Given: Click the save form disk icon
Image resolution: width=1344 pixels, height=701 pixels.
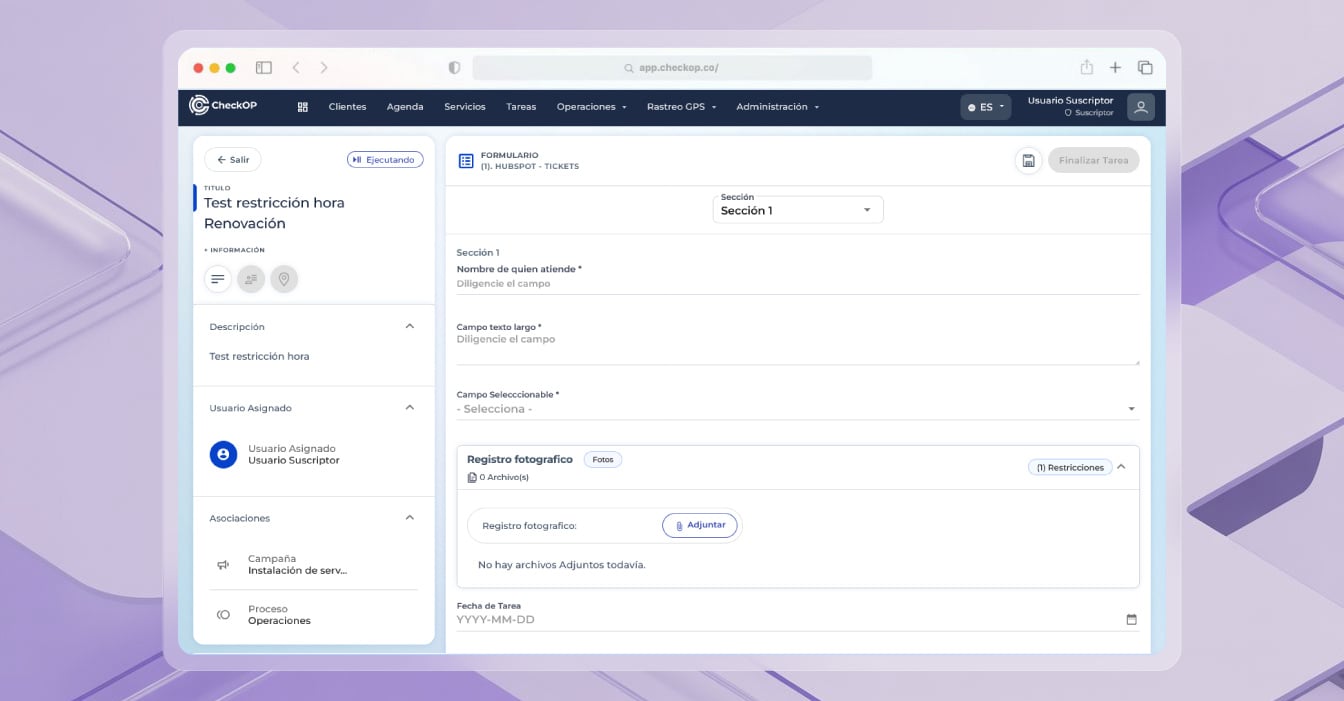Looking at the screenshot, I should click(1028, 160).
